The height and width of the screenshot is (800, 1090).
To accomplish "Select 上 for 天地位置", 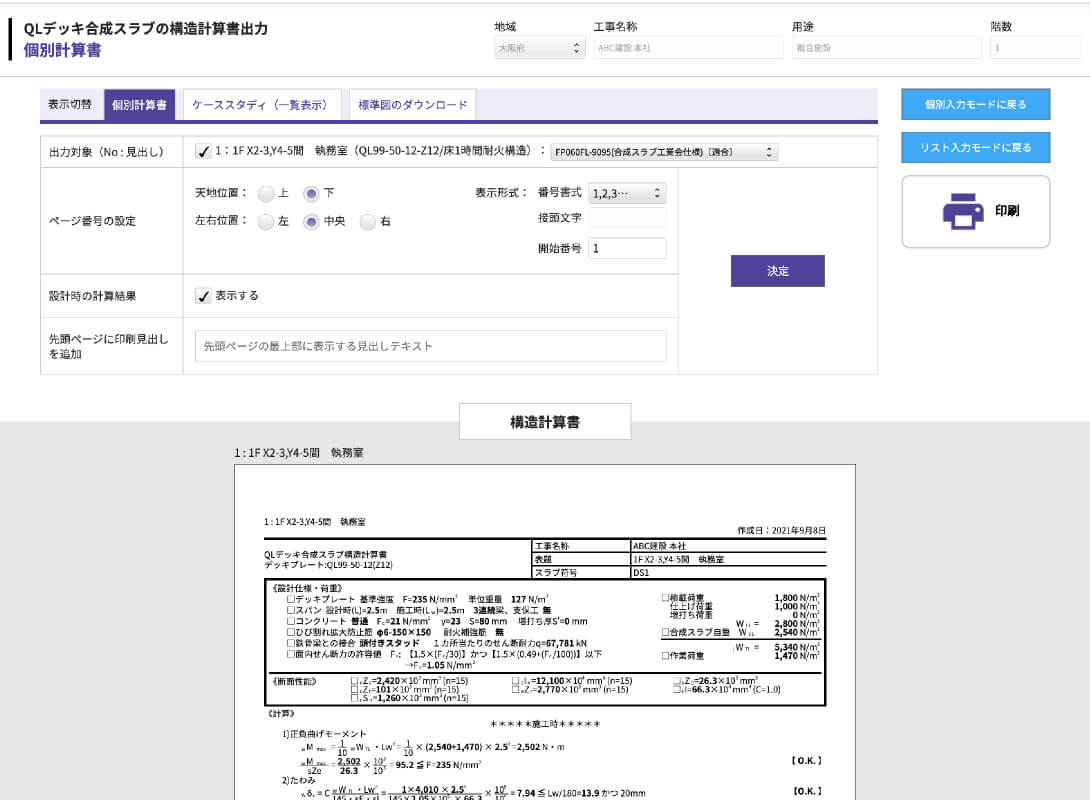I will pos(266,193).
